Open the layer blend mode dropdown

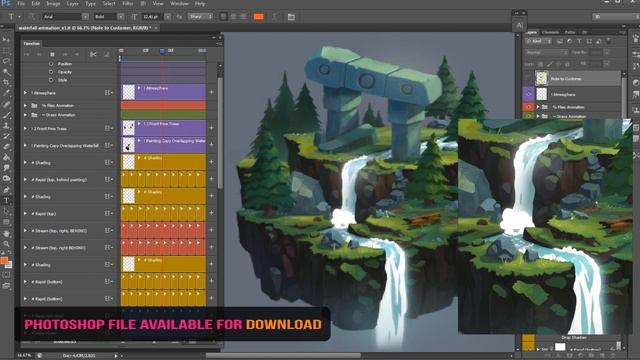point(547,53)
